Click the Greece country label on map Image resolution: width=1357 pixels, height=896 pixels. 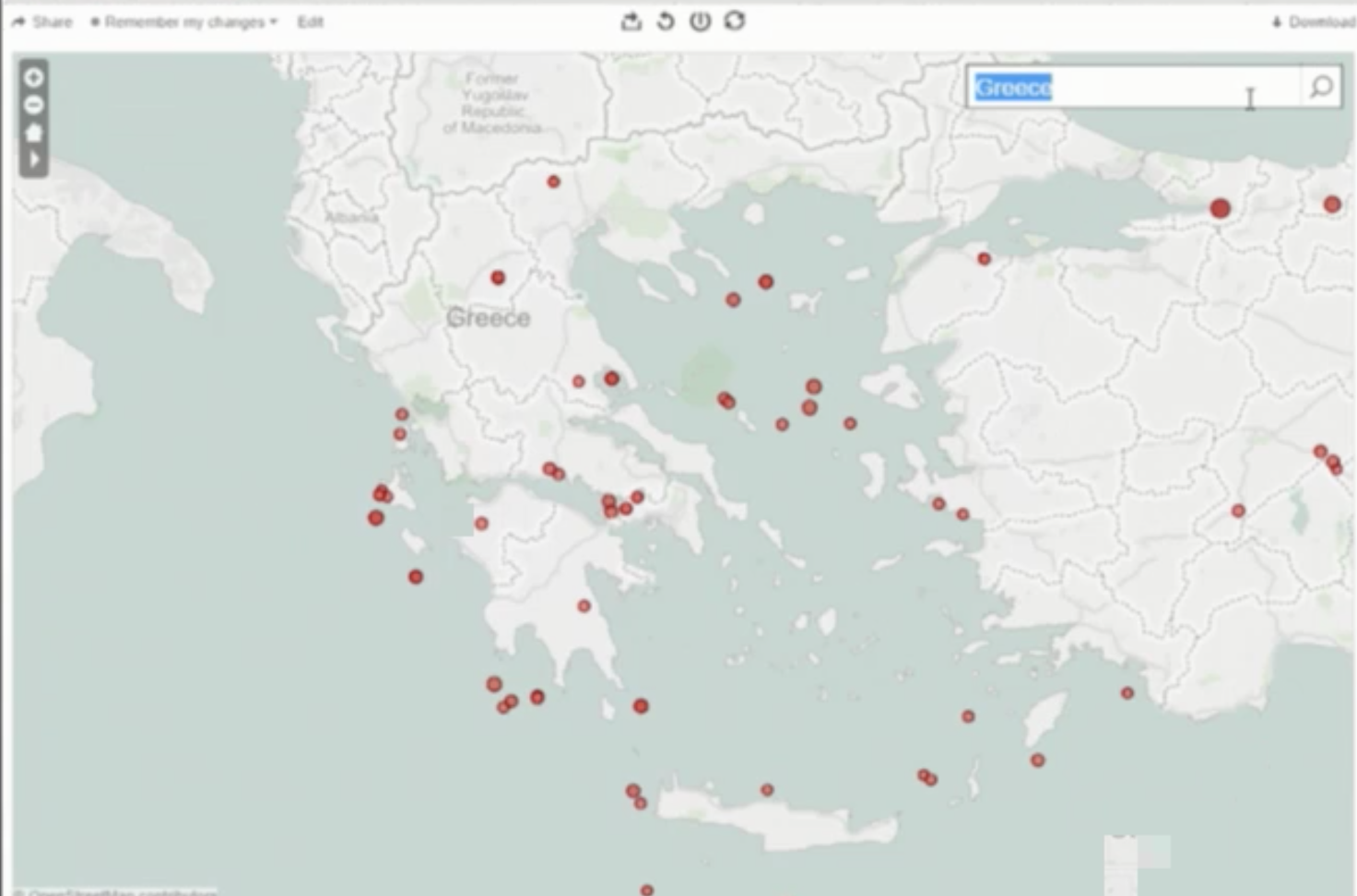point(488,318)
